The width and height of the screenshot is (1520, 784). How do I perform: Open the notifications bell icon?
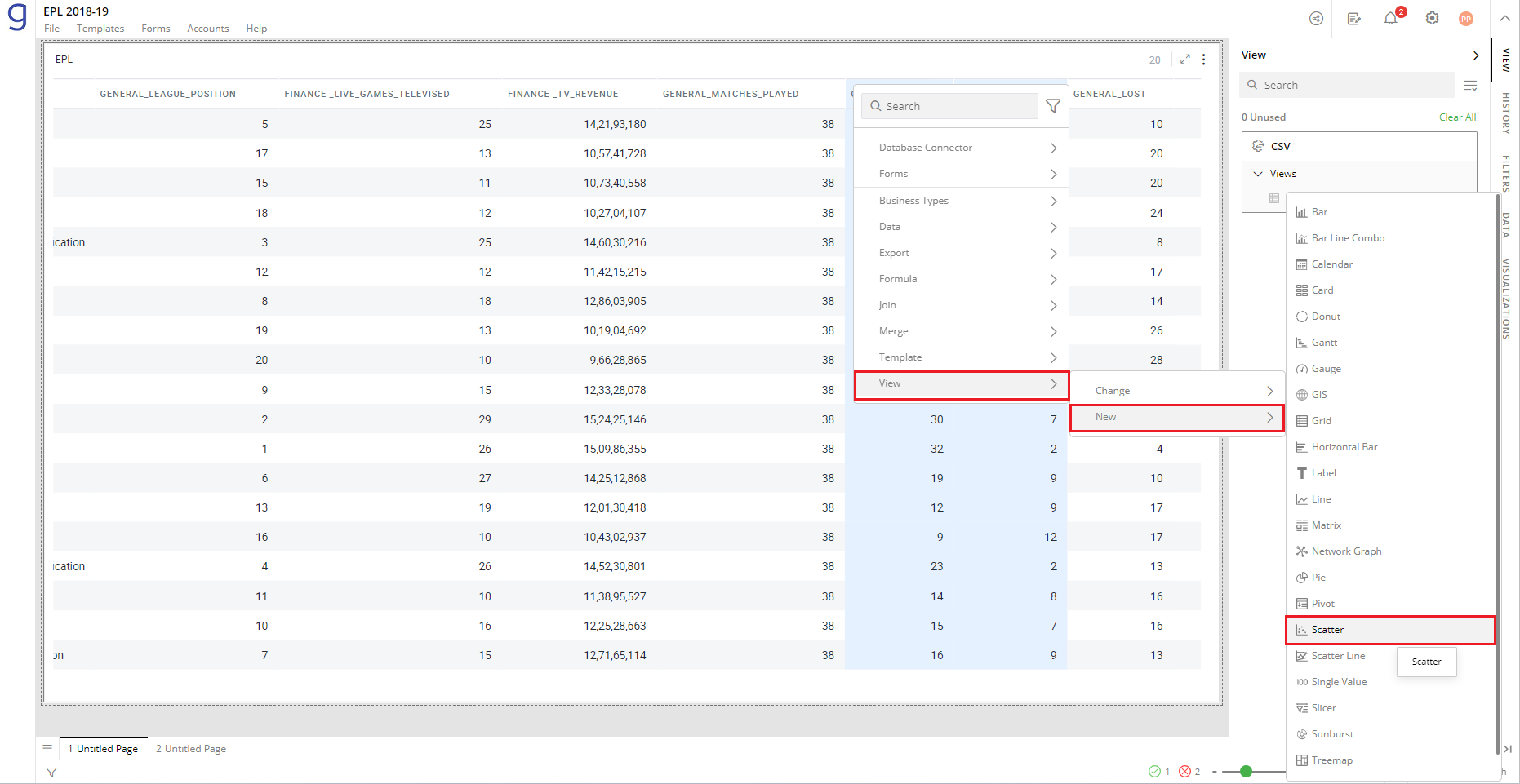[1391, 18]
